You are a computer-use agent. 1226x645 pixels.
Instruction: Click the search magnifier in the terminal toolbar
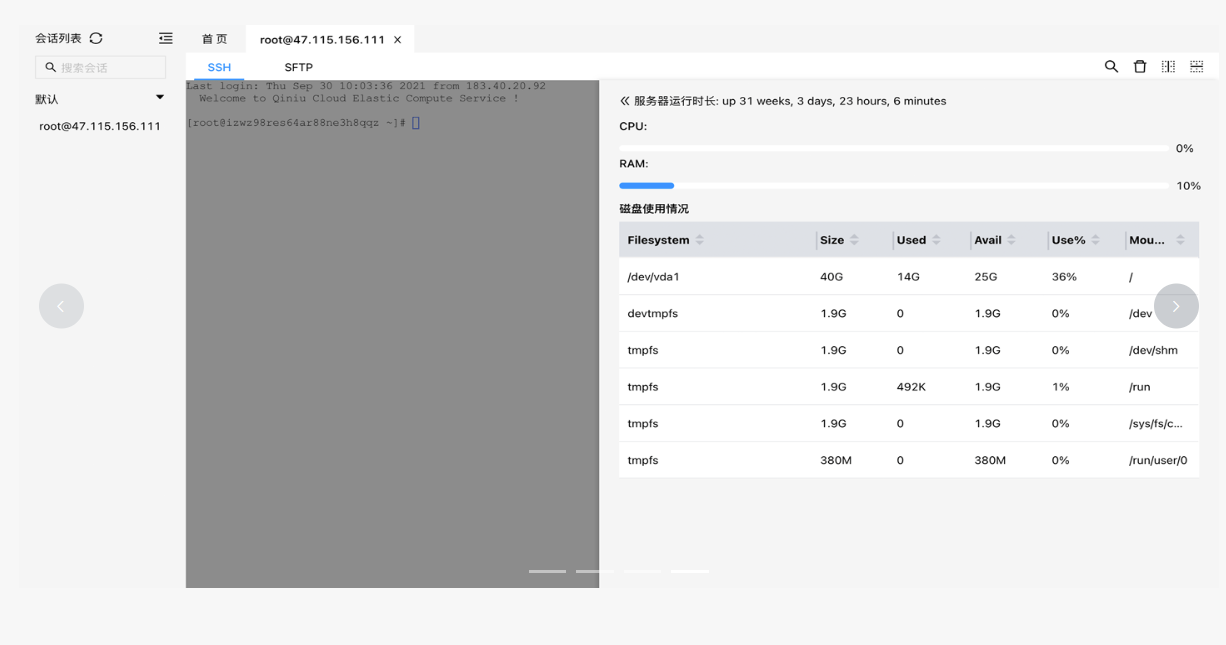1111,66
